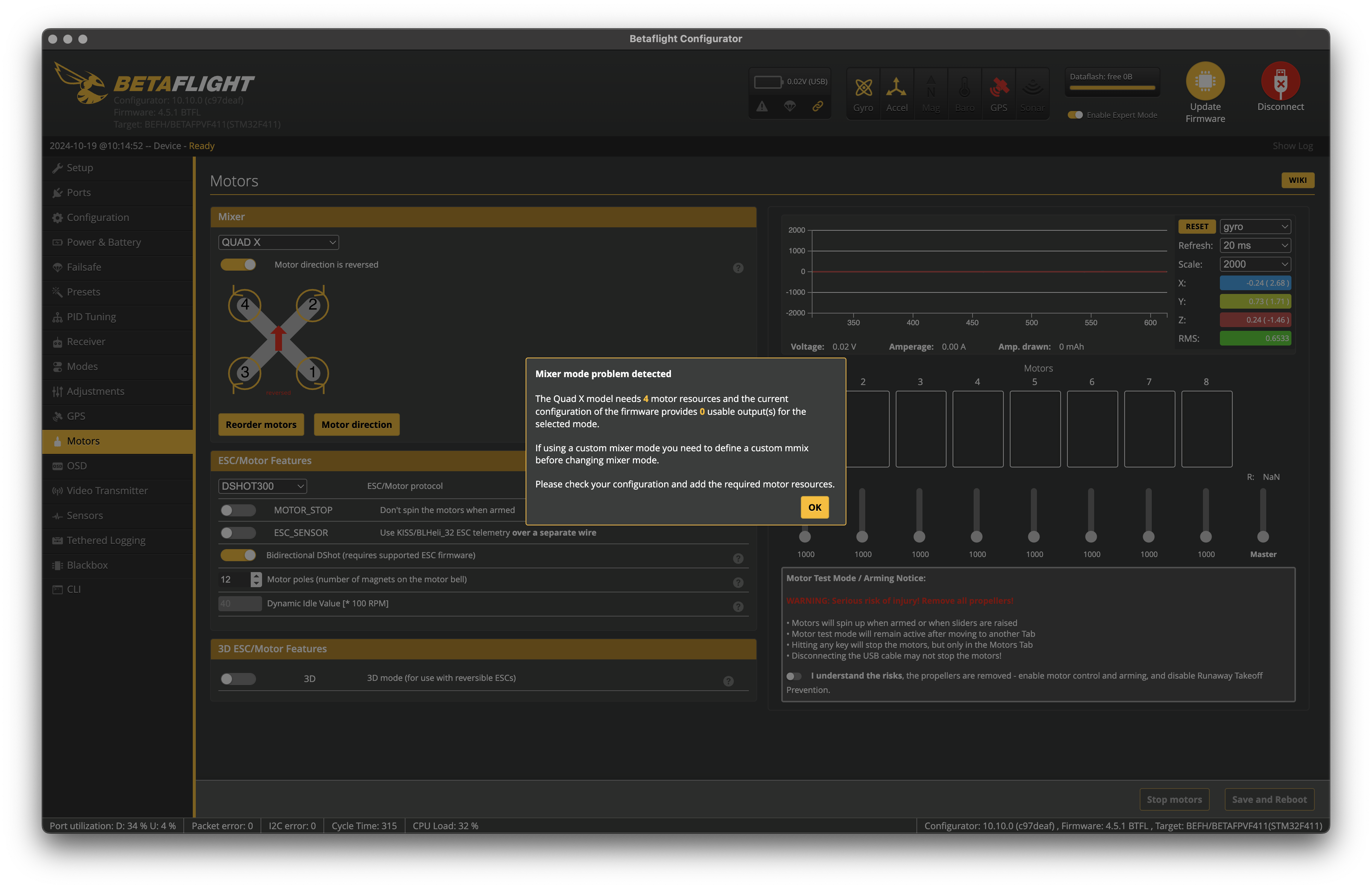Switch to the OSD tab
Image resolution: width=1372 pixels, height=889 pixels.
click(117, 466)
